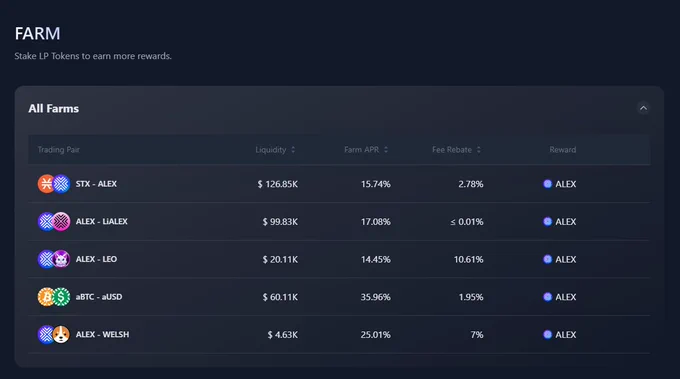The width and height of the screenshot is (680, 379).
Task: Click the ALEX token icon in ALEX - LiALEX row
Action: tap(46, 222)
